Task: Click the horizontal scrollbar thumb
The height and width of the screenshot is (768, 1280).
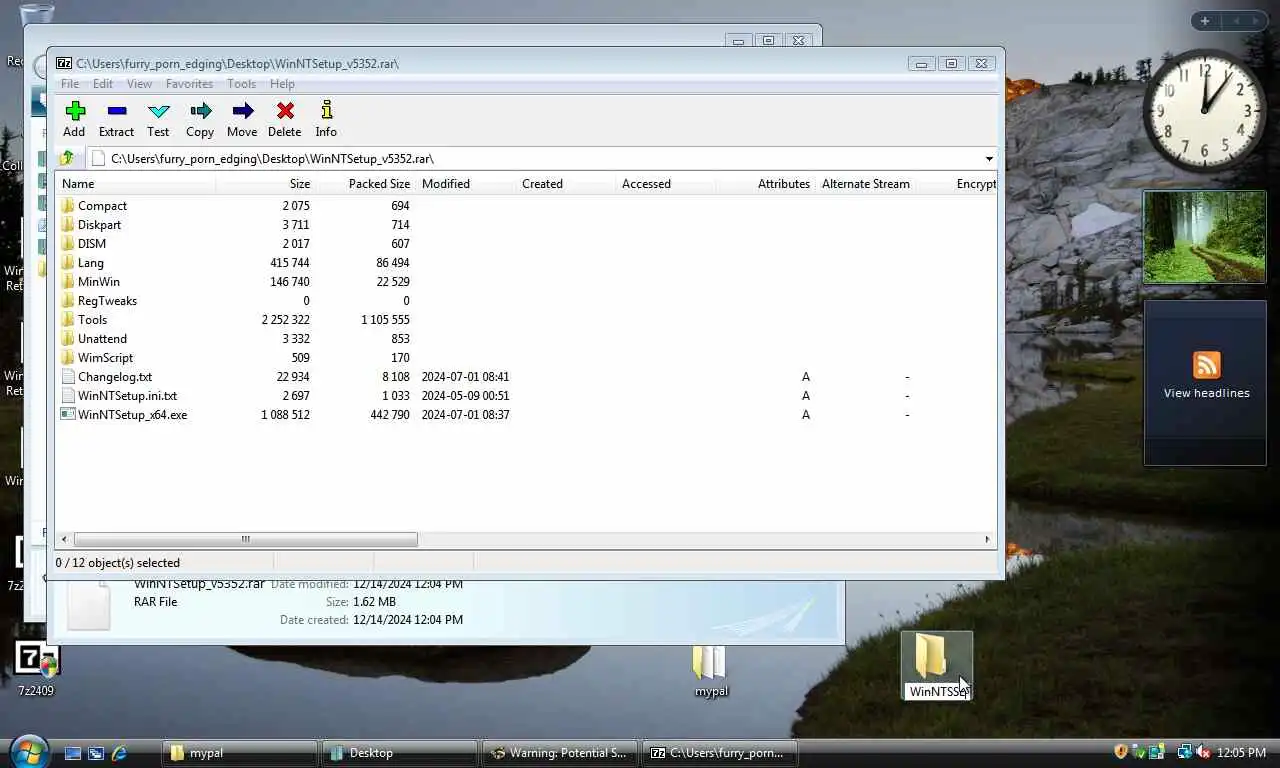Action: tap(245, 539)
